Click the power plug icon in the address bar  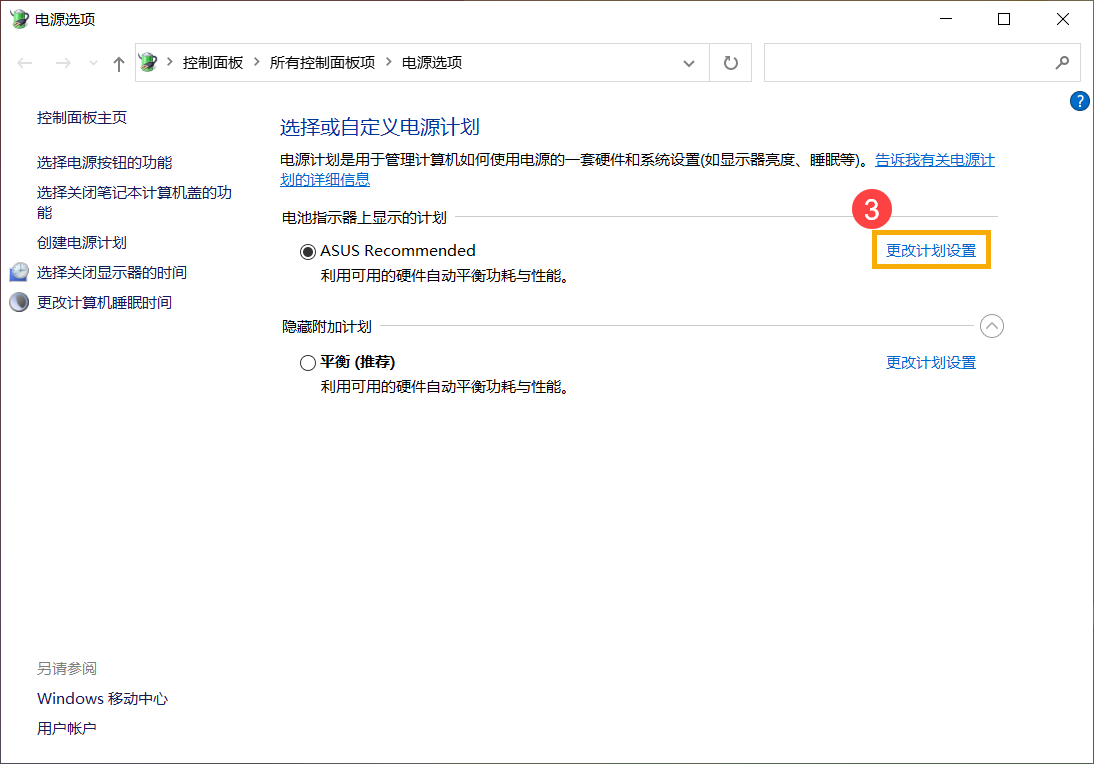(x=146, y=61)
